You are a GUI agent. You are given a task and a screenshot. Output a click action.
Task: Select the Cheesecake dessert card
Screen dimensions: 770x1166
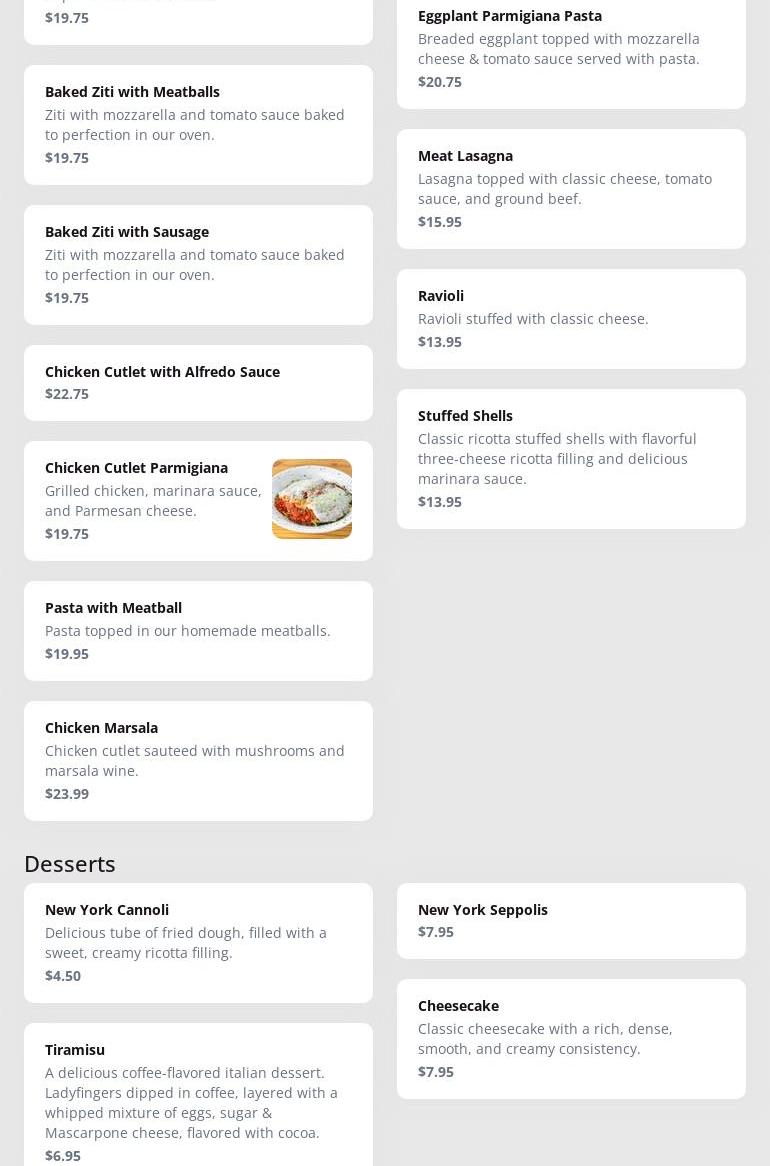point(571,1039)
